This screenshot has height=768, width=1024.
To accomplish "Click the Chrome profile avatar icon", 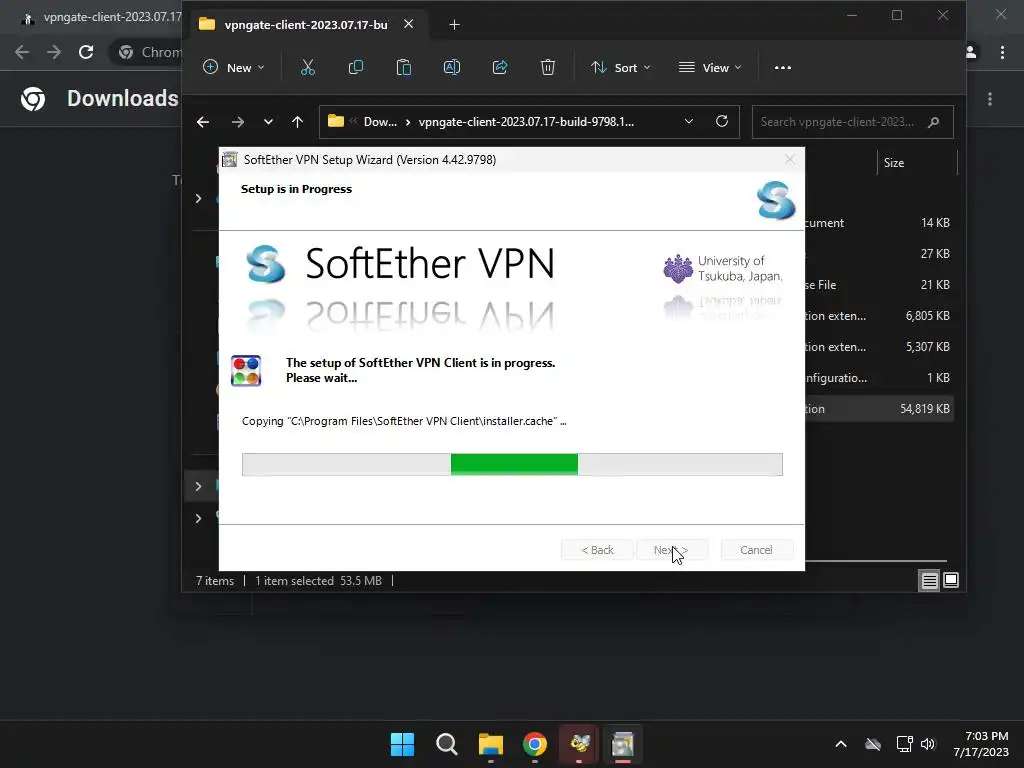I will [x=971, y=52].
